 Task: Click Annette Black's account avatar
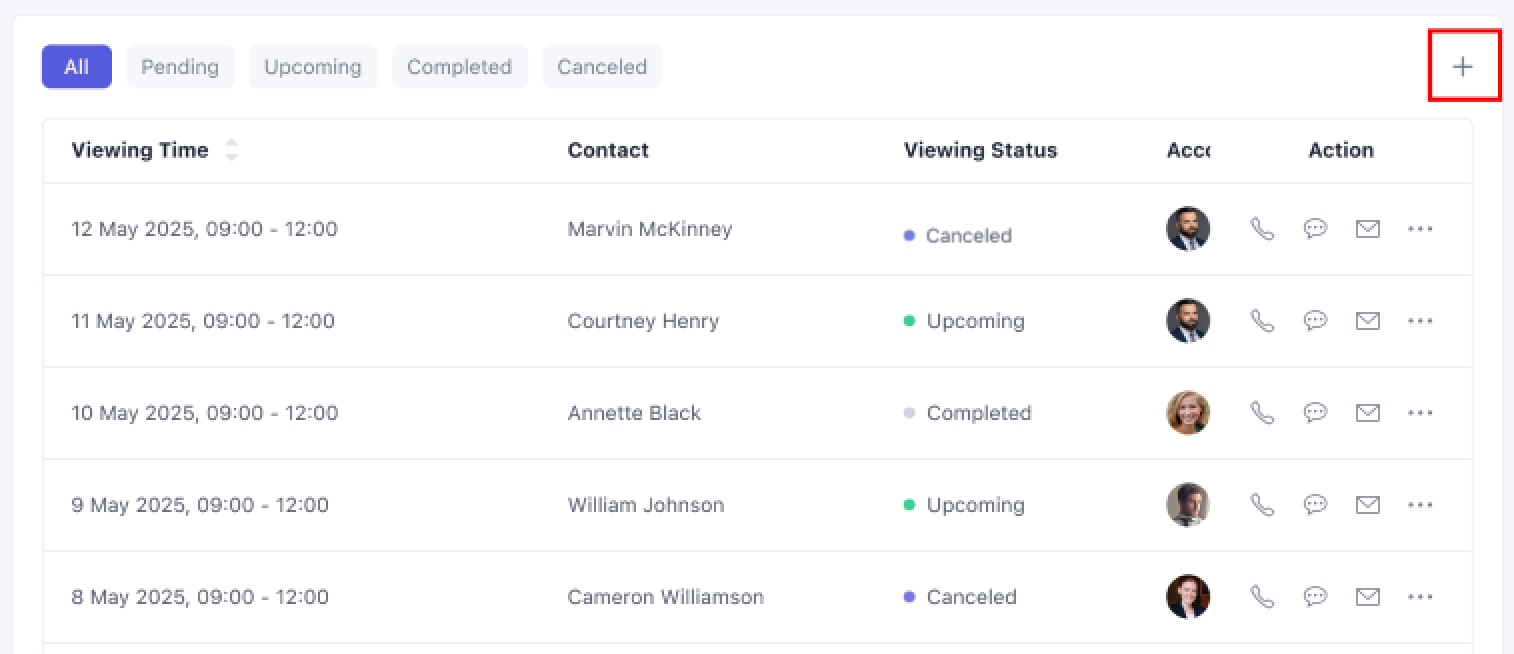(1188, 413)
